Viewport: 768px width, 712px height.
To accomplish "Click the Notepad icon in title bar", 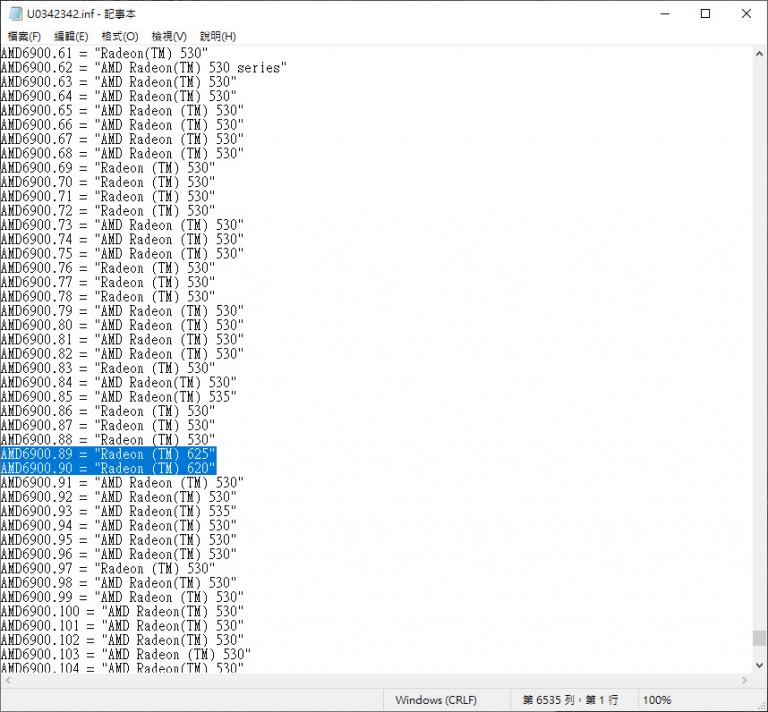I will (x=16, y=14).
